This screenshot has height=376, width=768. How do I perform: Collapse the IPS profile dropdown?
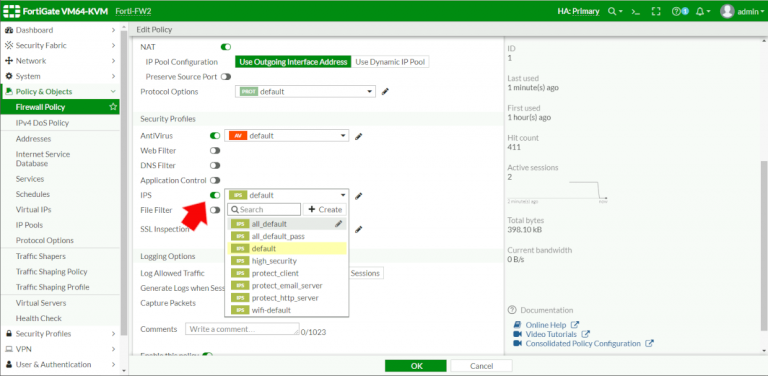coord(287,195)
